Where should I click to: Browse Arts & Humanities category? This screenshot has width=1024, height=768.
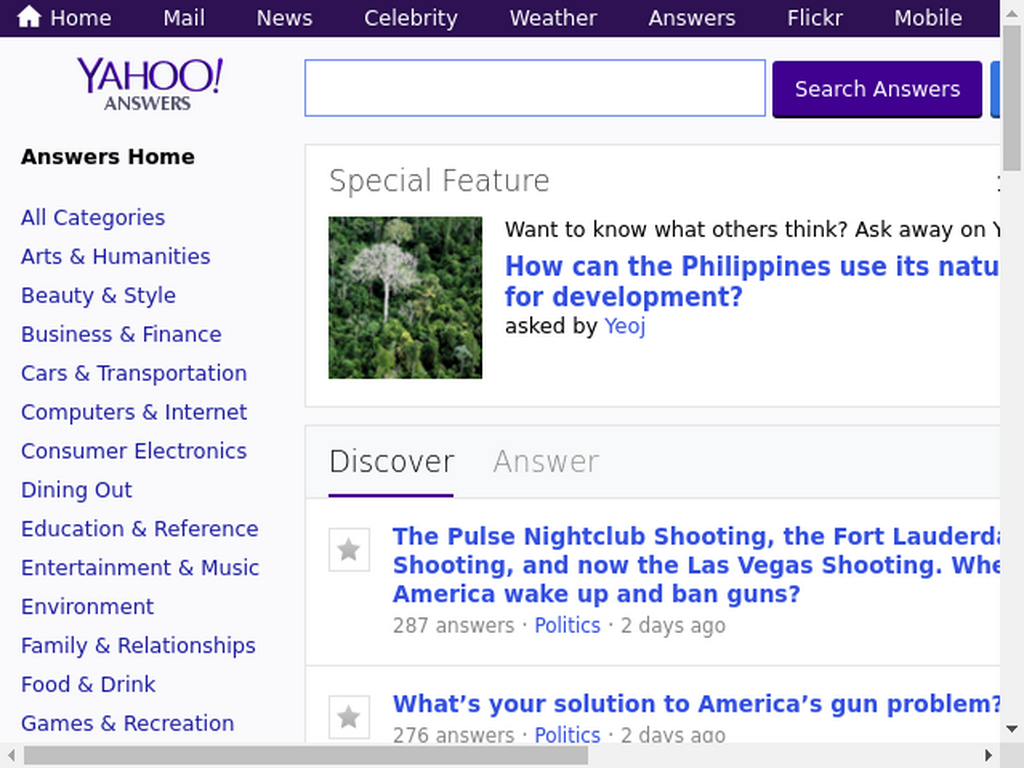(x=116, y=257)
